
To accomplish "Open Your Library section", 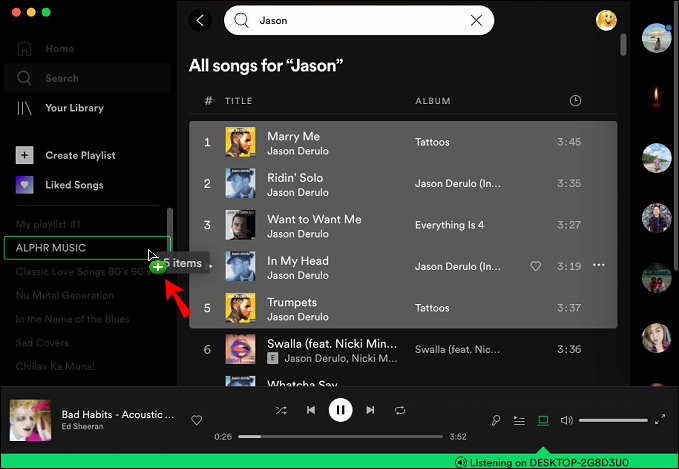I will tap(74, 108).
